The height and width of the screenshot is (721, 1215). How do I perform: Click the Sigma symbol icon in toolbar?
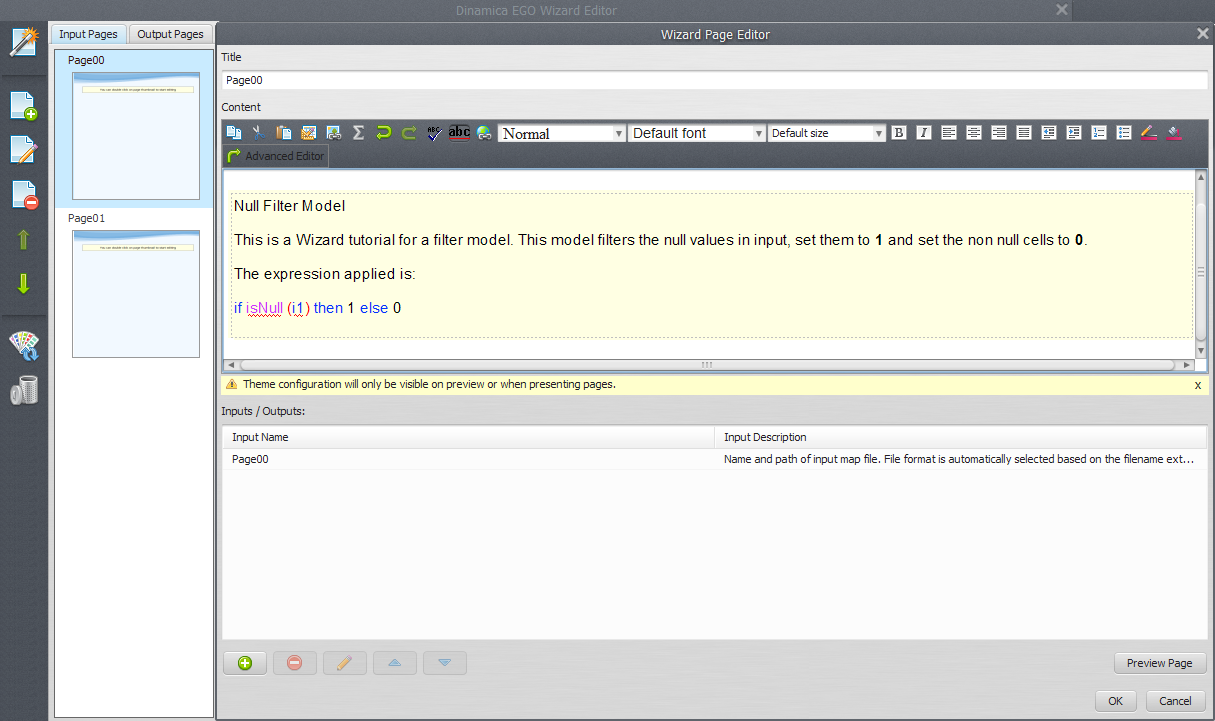pos(358,133)
